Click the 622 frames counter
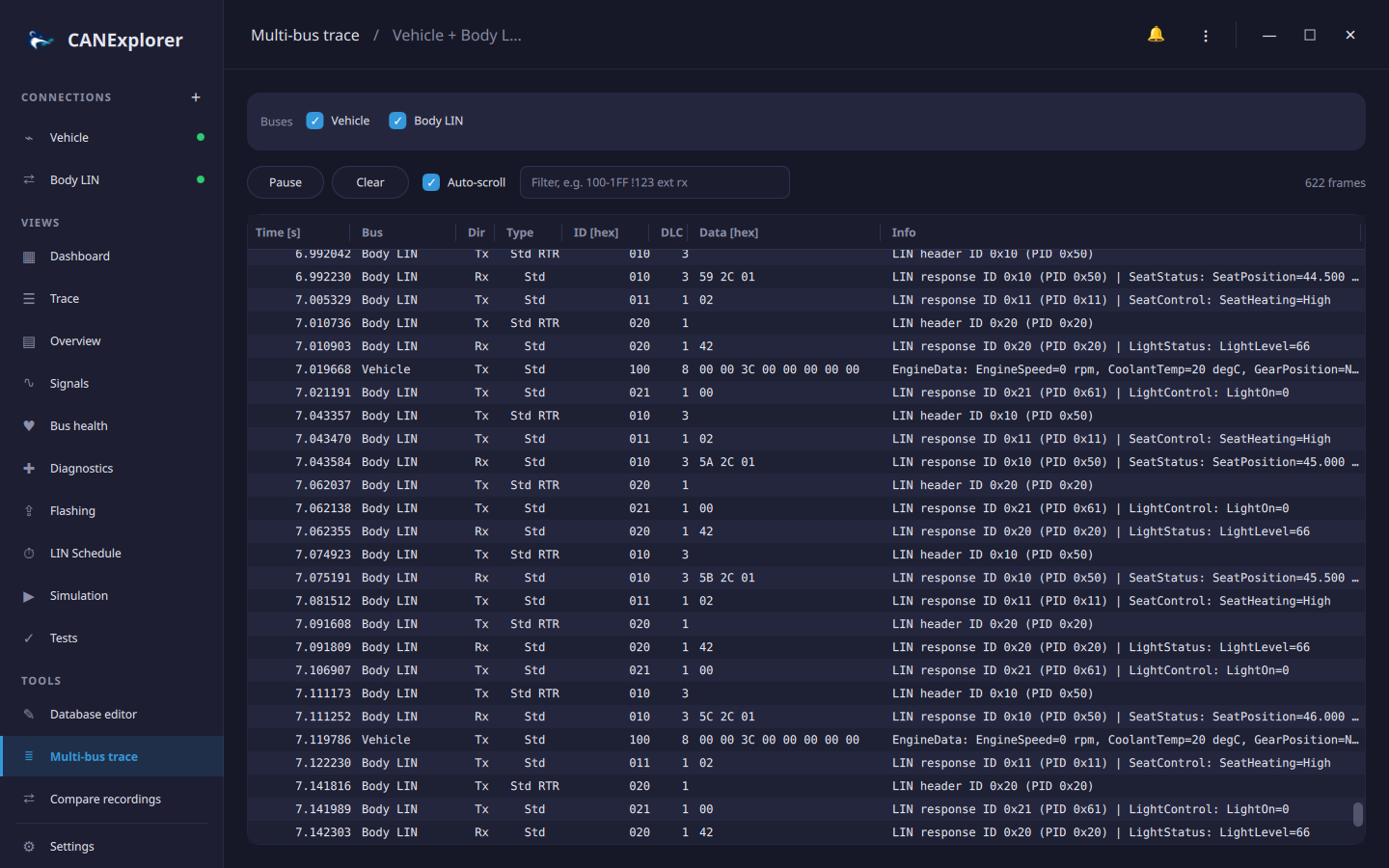1389x868 pixels. point(1335,183)
